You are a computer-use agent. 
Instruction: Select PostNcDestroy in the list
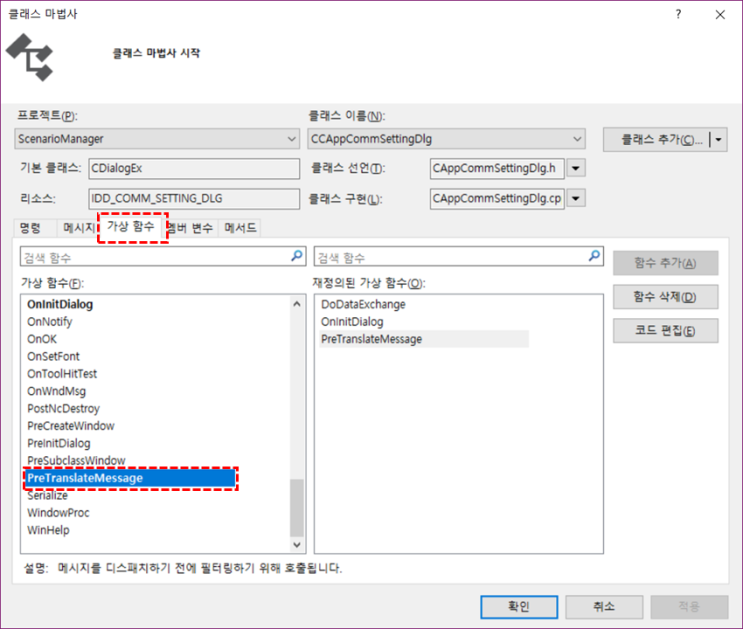point(63,409)
